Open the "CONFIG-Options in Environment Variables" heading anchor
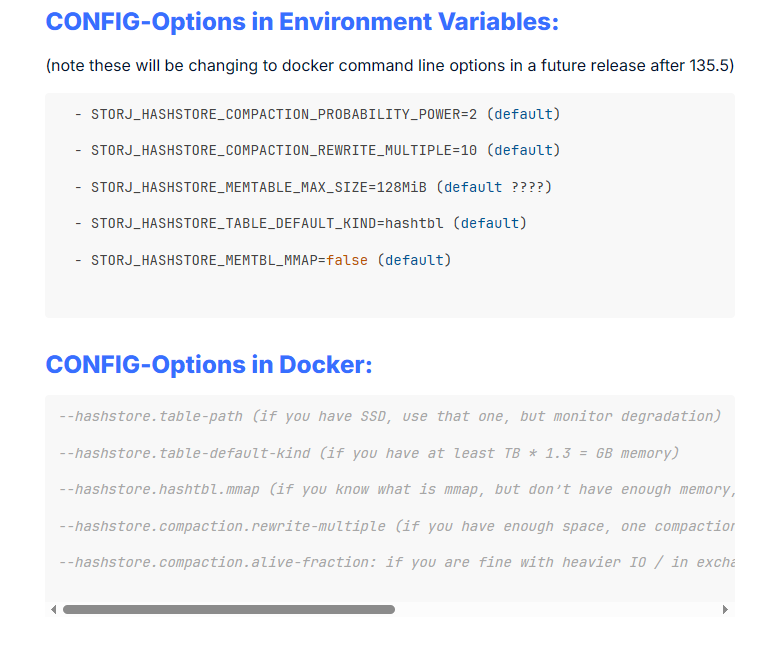This screenshot has height=646, width=774. [302, 22]
